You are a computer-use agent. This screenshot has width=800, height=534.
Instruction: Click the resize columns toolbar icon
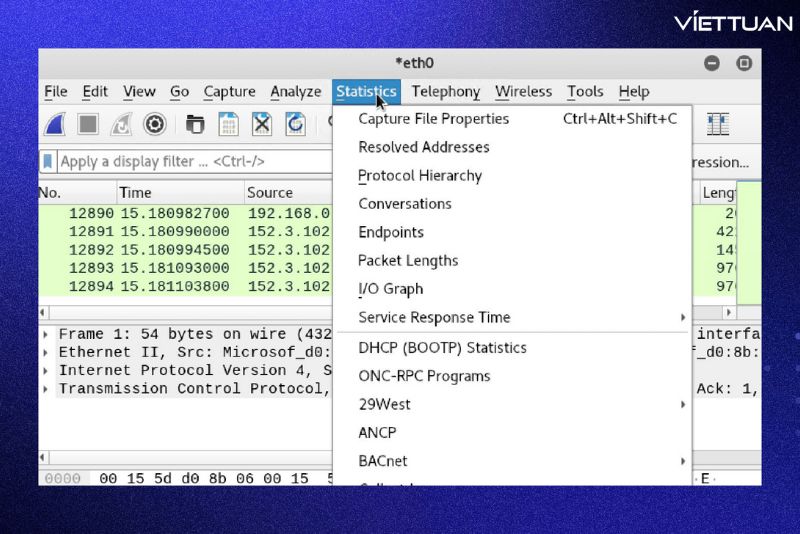[718, 124]
